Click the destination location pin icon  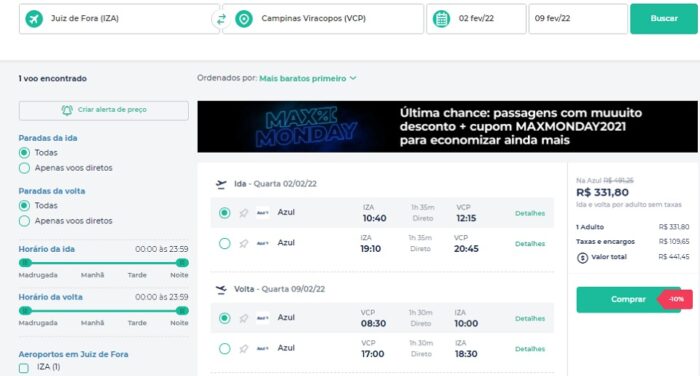click(244, 19)
